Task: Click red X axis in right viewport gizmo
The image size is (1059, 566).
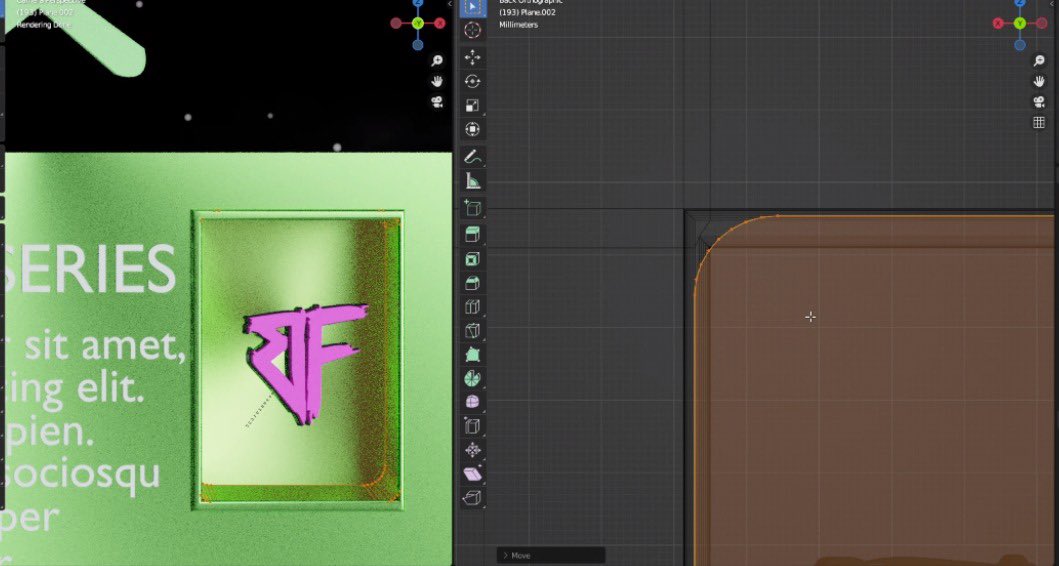Action: 998,24
